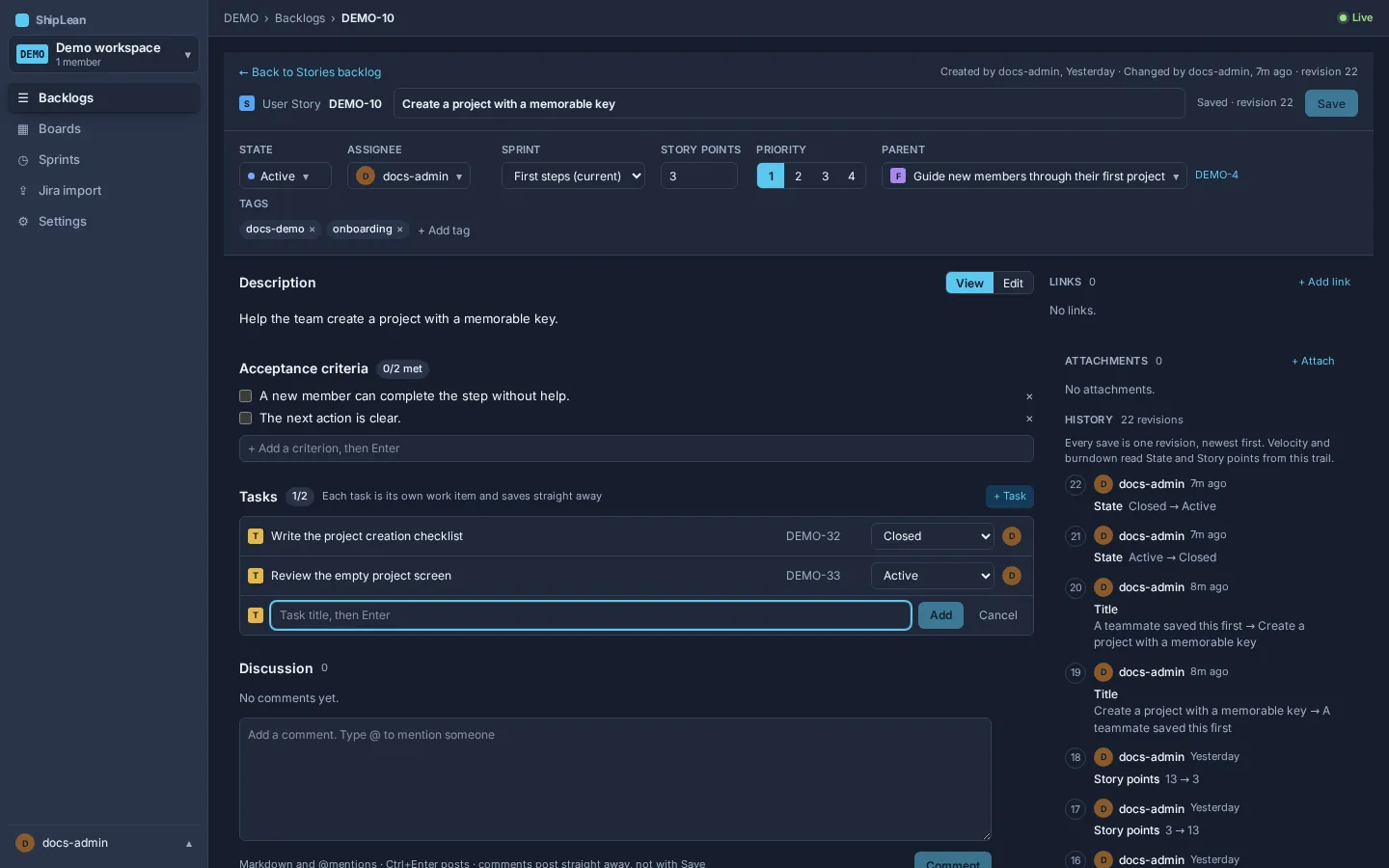Image resolution: width=1389 pixels, height=868 pixels.
Task: Switch description to View tab
Action: (969, 283)
